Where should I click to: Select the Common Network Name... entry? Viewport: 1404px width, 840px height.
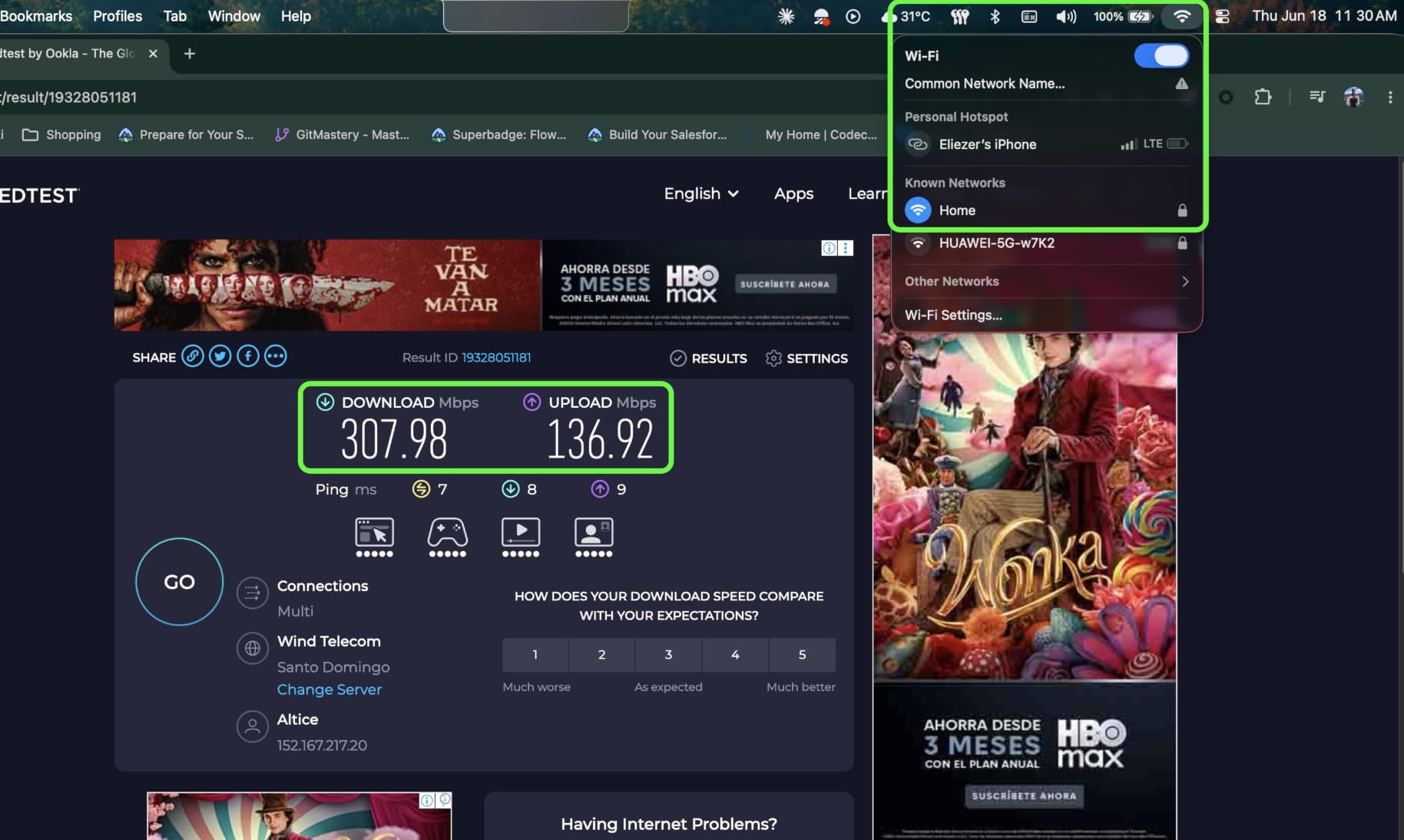tap(1046, 84)
